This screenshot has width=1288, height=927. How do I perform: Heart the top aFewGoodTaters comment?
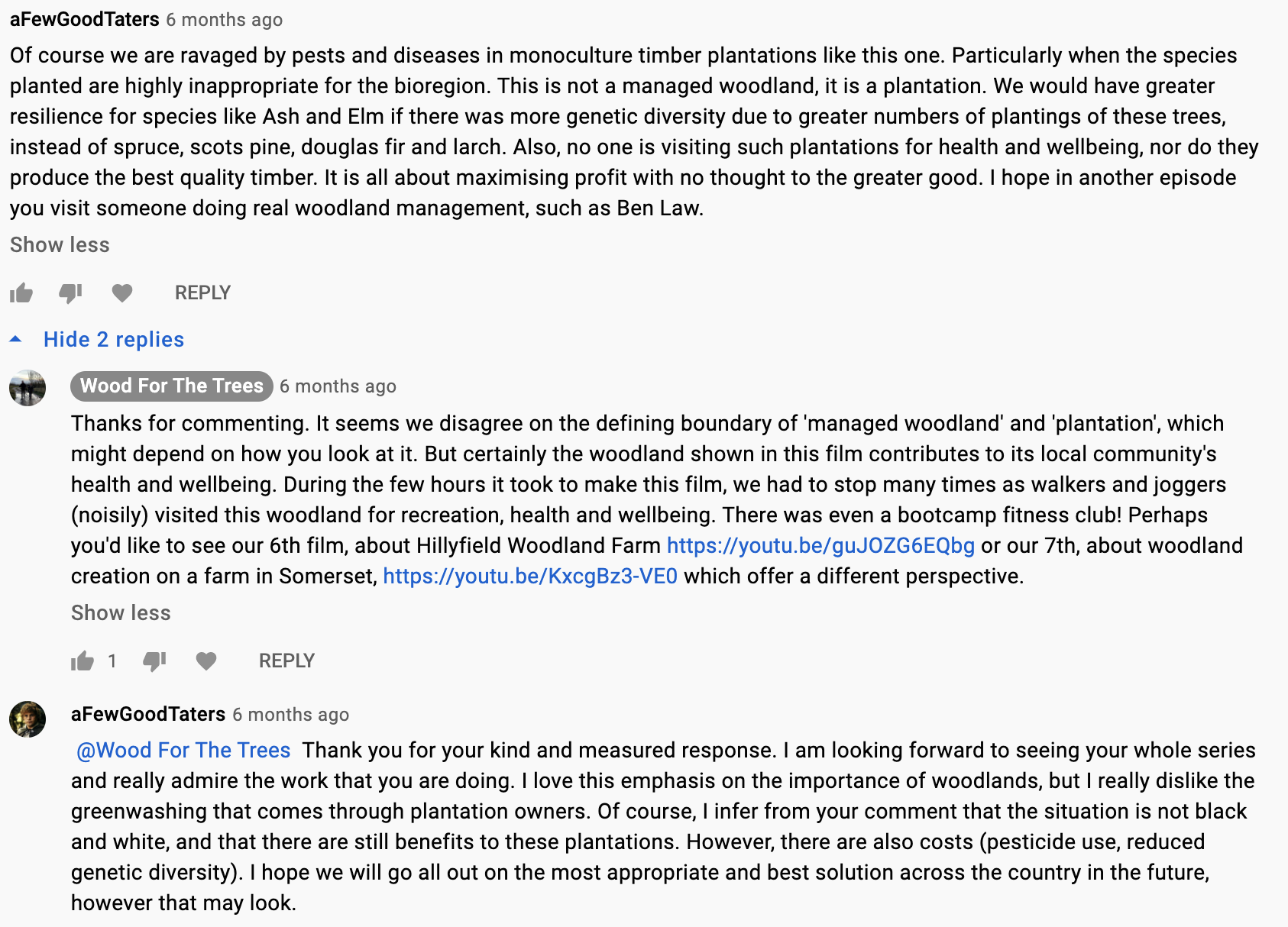[122, 292]
